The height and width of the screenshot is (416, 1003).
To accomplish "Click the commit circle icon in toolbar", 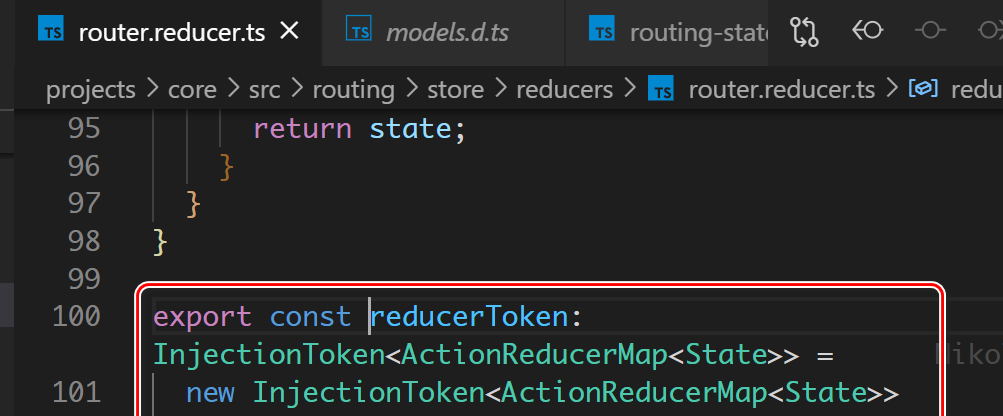I will [930, 30].
